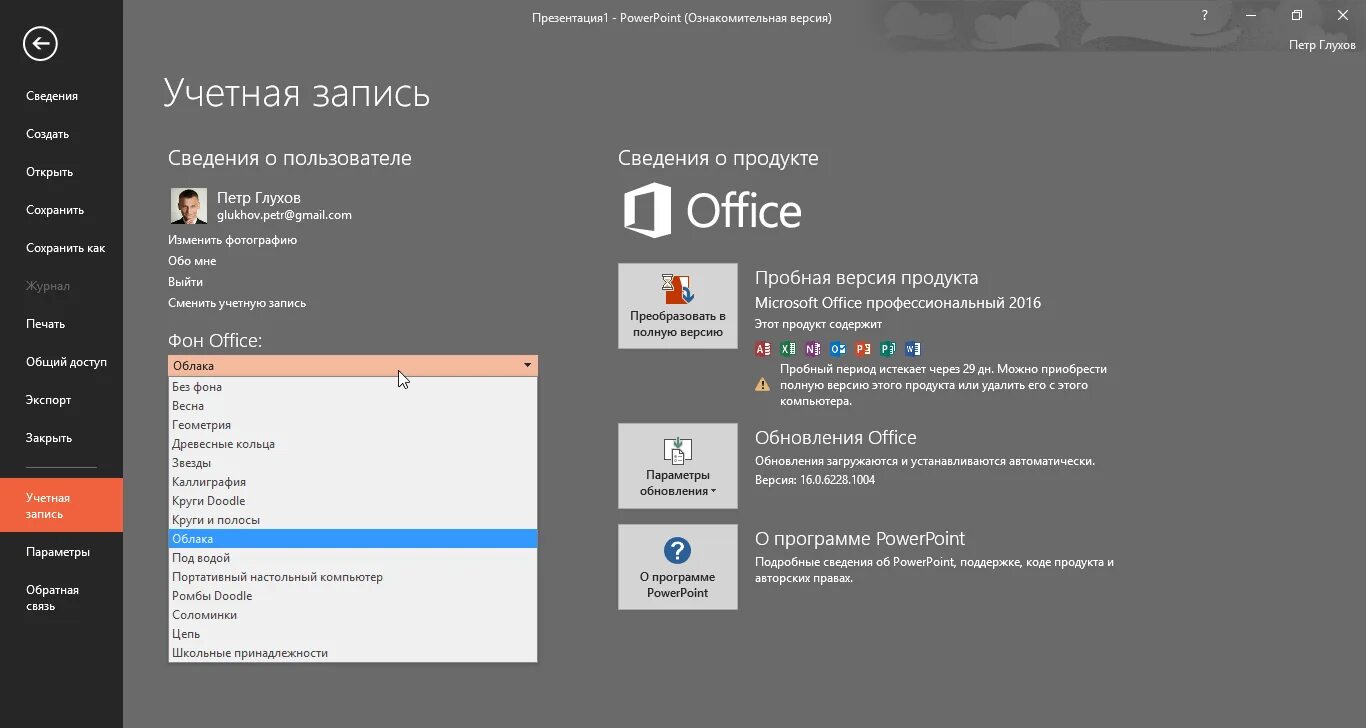Click О программе PowerPoint button

pyautogui.click(x=678, y=566)
